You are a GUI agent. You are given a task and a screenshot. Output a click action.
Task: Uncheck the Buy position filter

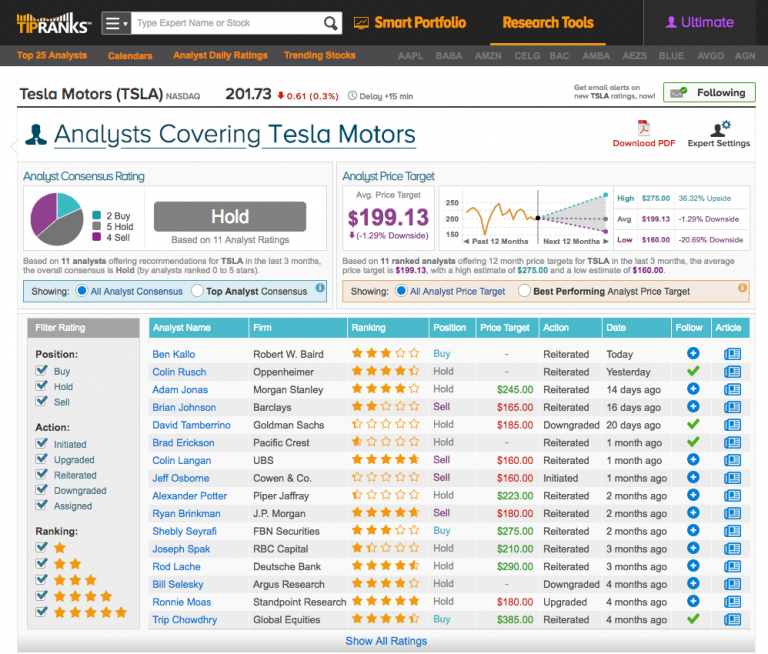42,370
